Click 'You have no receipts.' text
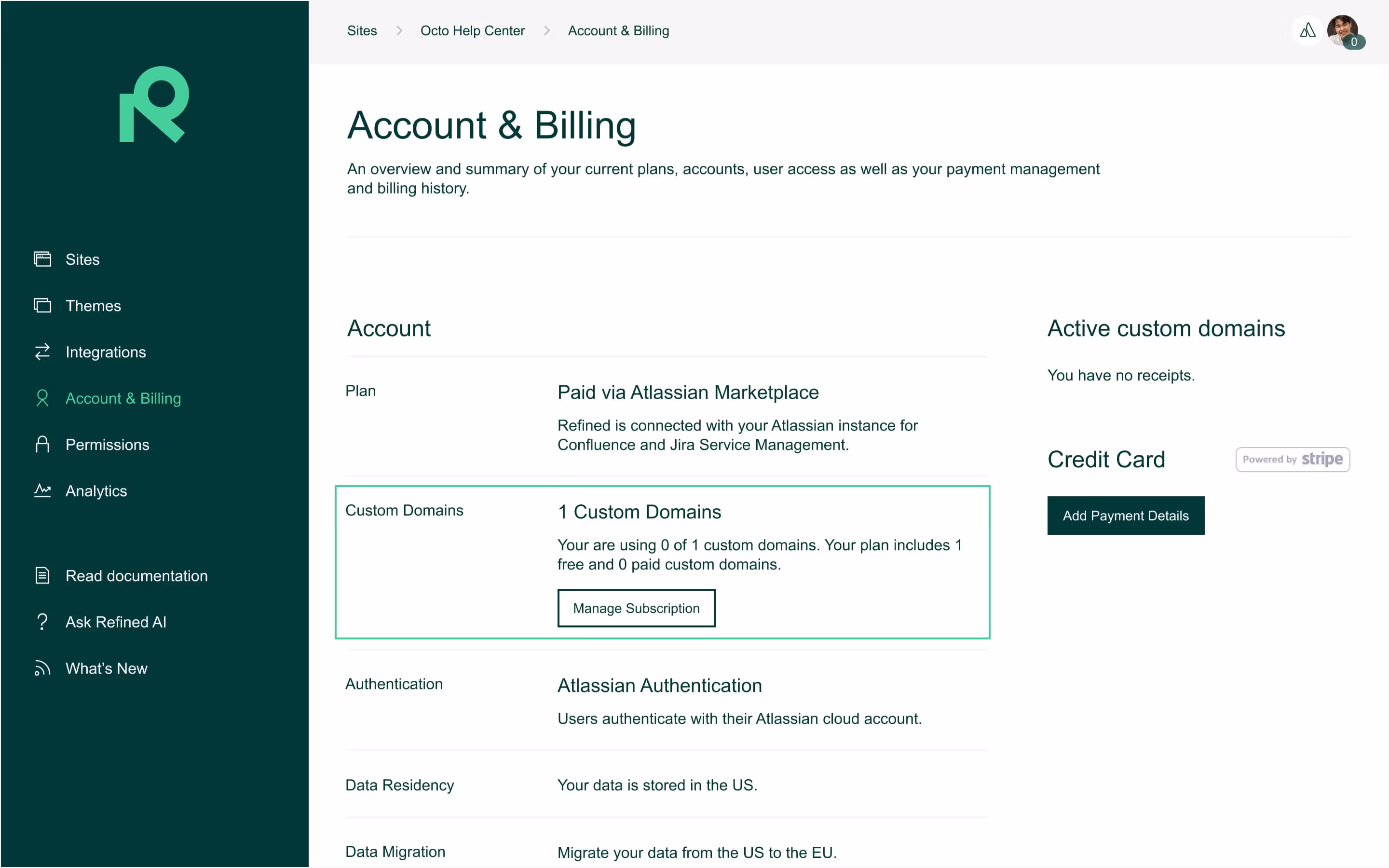This screenshot has height=868, width=1389. coord(1120,375)
